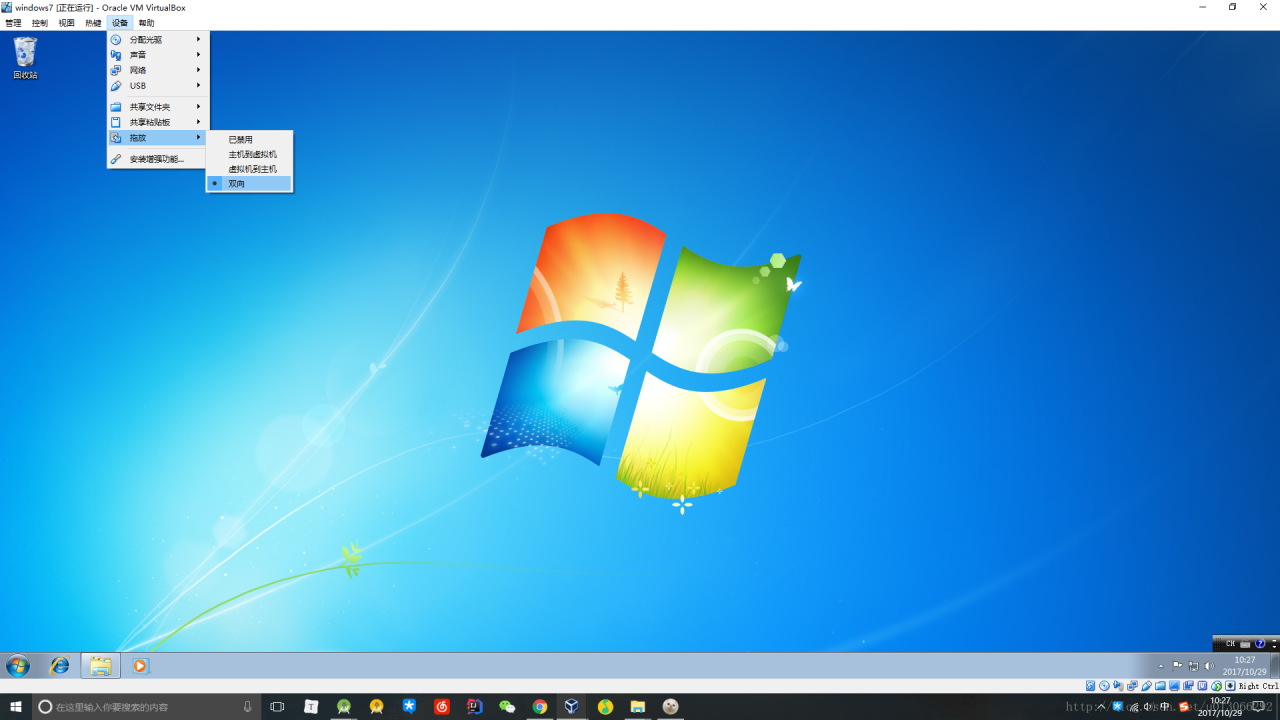
Task: Open Google Chrome on the host taskbar
Action: (540, 707)
